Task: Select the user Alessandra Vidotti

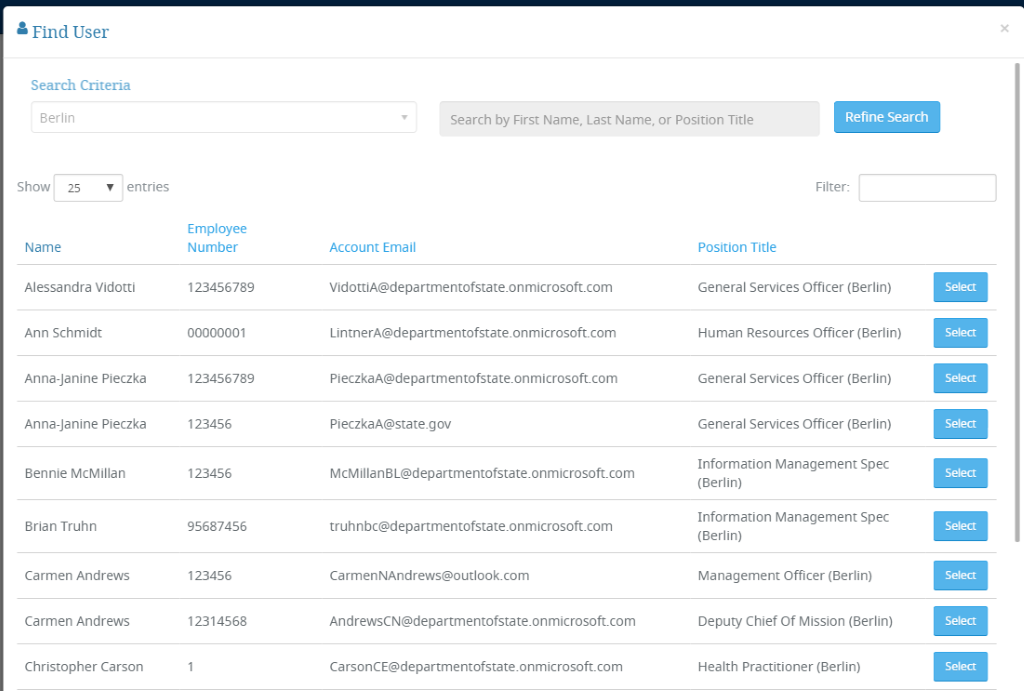Action: [960, 287]
